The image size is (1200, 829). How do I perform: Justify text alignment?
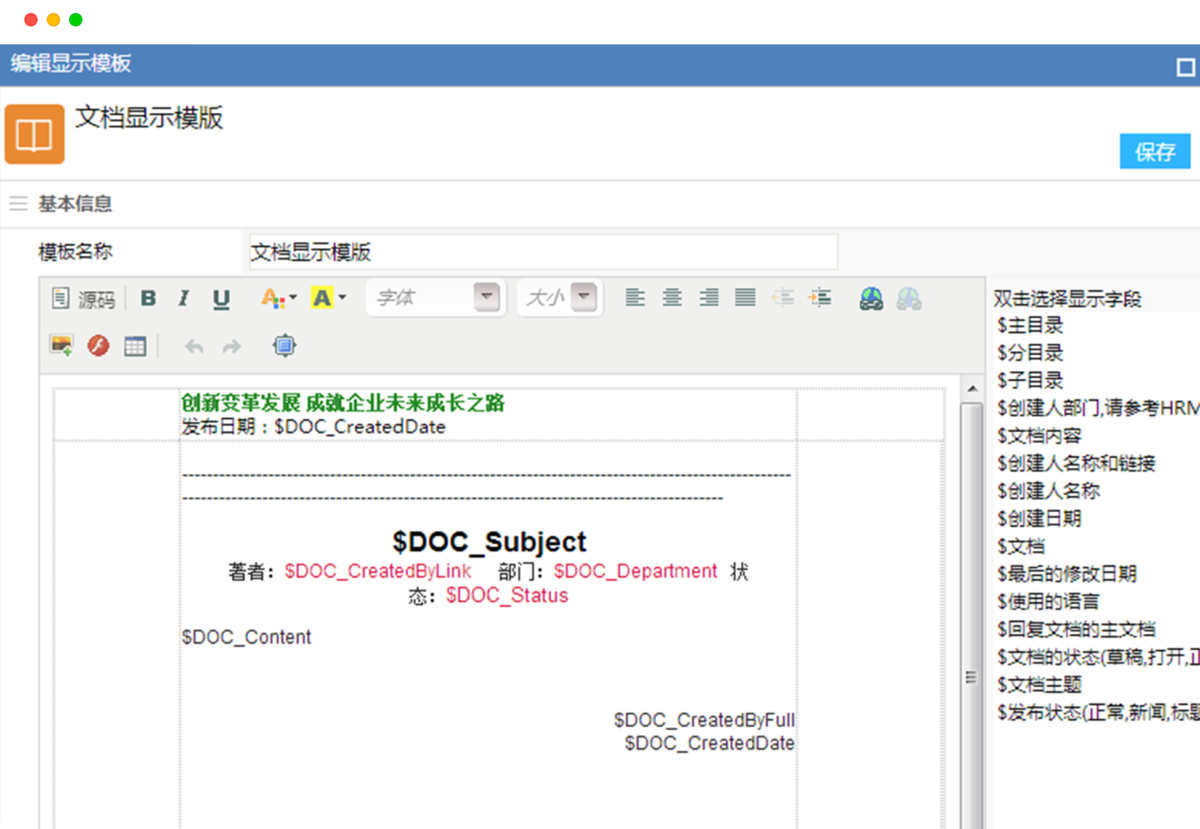point(745,298)
